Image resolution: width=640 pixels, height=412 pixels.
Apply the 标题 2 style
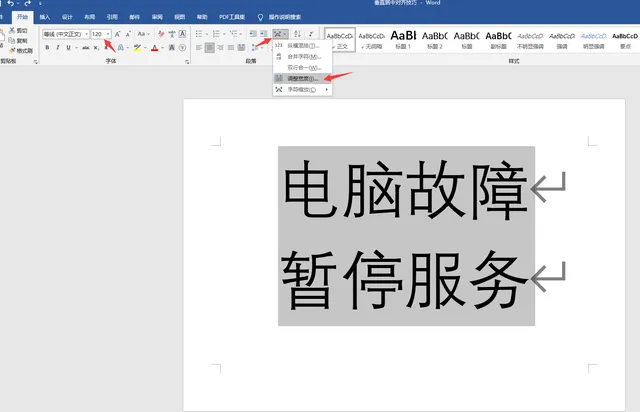pos(435,40)
